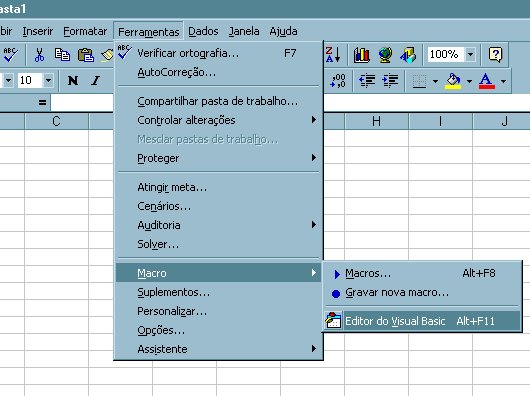Click the Office Assistant help icon
530x396 pixels.
tap(495, 54)
